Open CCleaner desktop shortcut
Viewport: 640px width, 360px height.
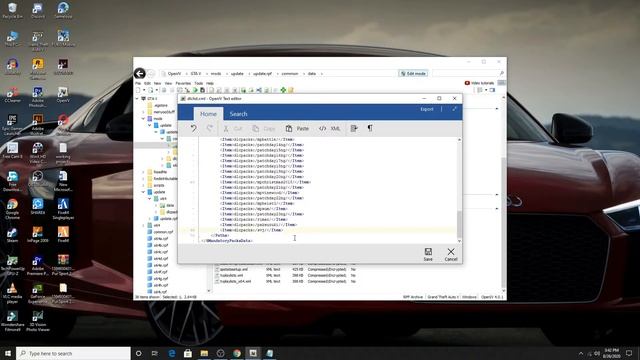[x=12, y=95]
